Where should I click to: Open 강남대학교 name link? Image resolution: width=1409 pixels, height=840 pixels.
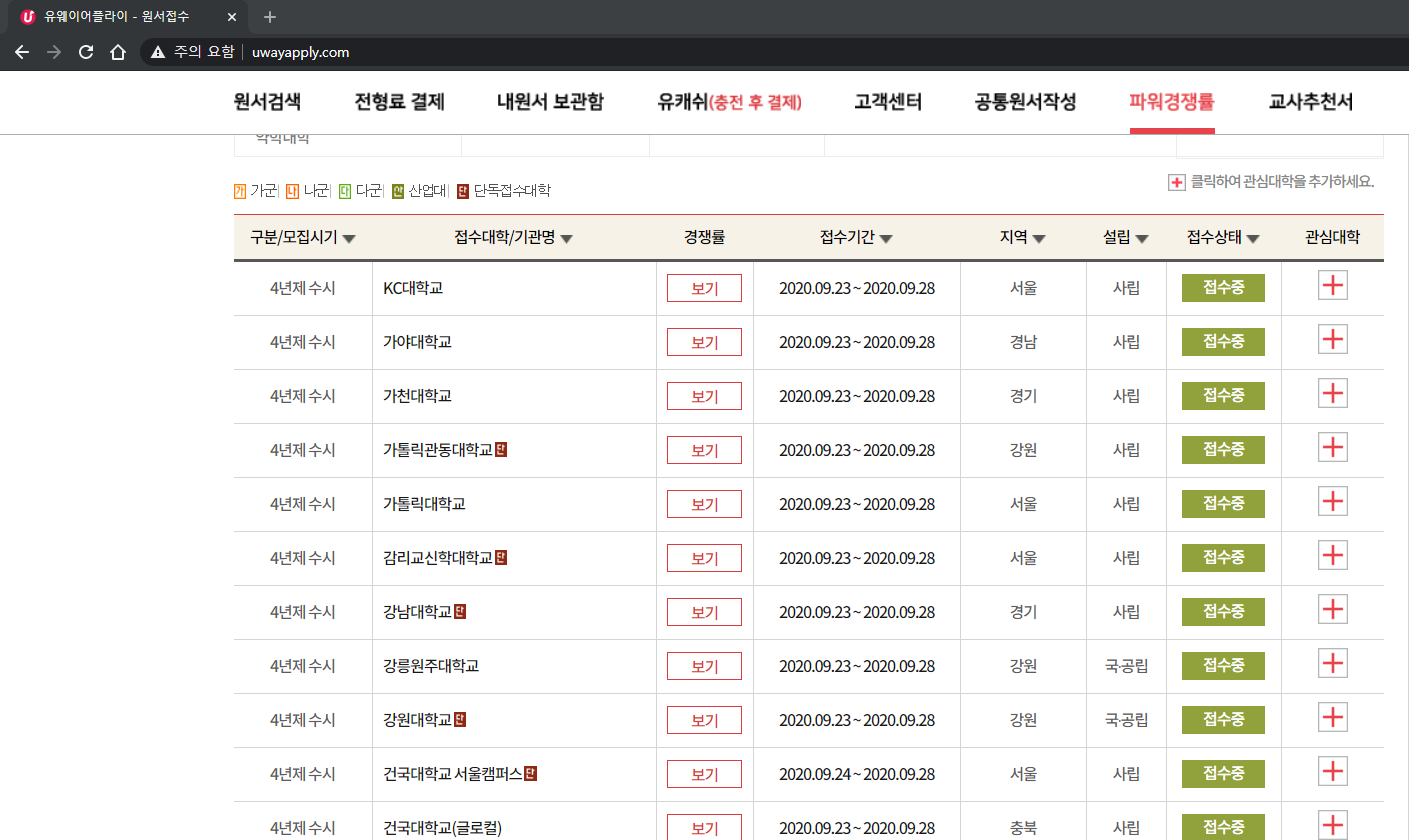417,612
